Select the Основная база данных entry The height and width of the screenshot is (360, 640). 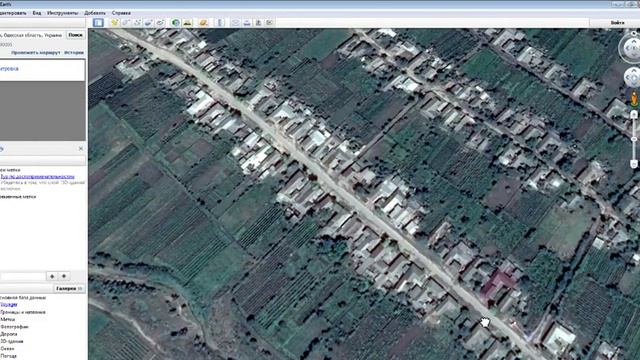click(23, 298)
